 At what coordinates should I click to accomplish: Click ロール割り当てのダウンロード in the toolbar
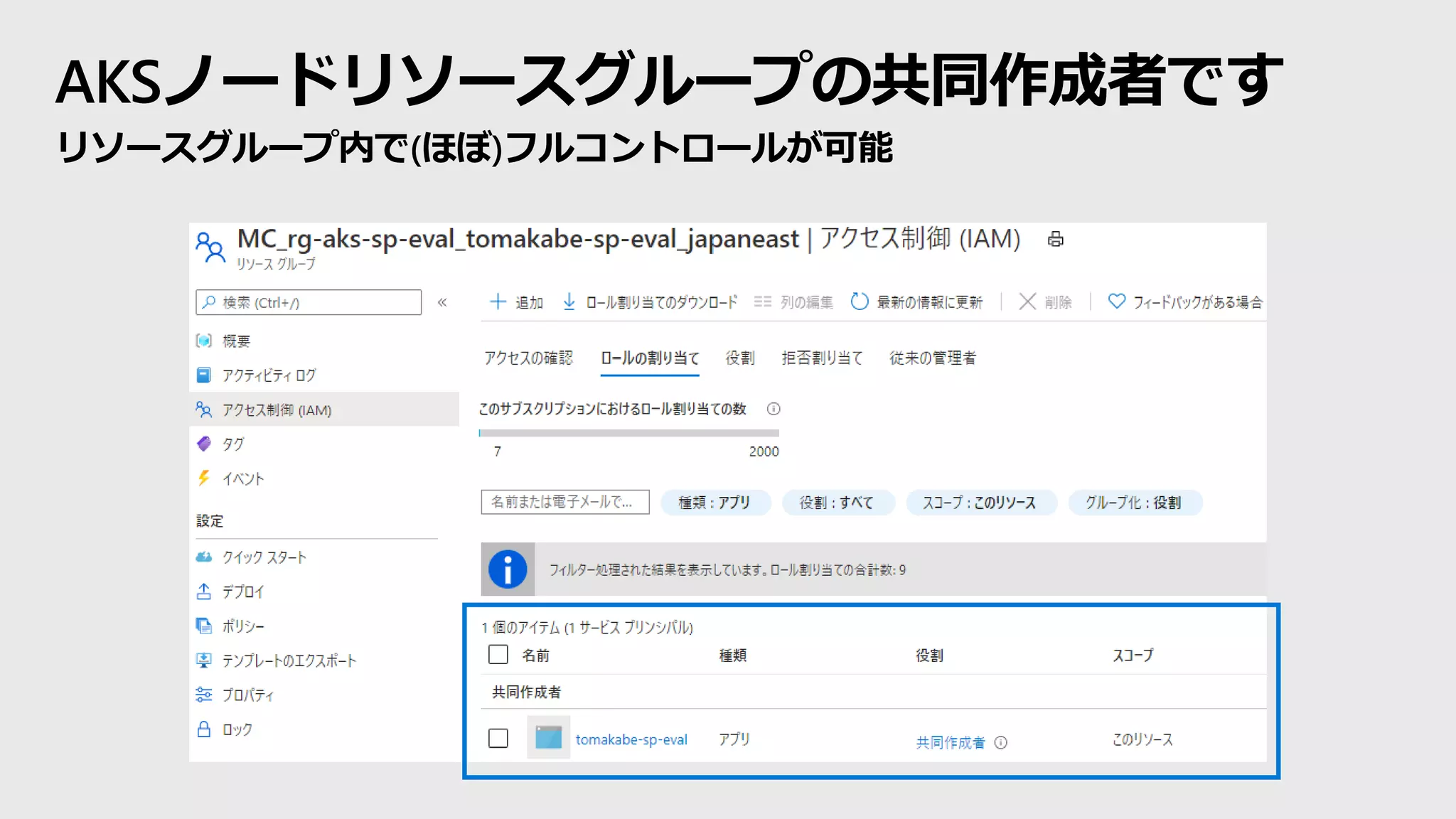tap(661, 303)
